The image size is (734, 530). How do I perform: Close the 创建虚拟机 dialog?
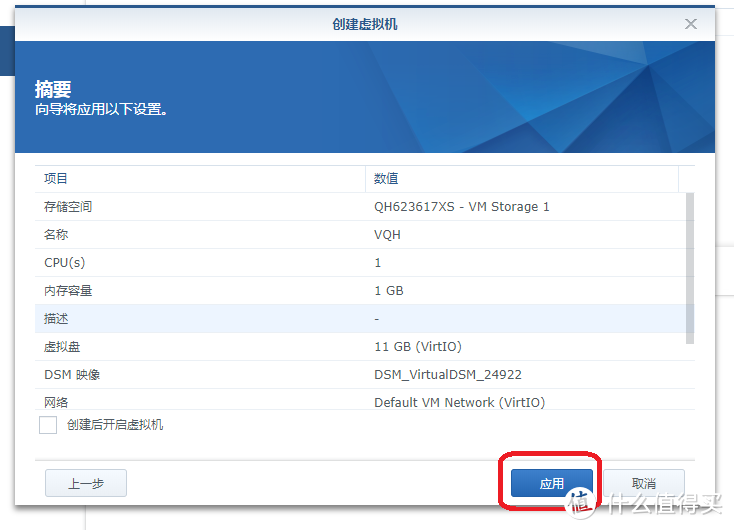(x=690, y=24)
